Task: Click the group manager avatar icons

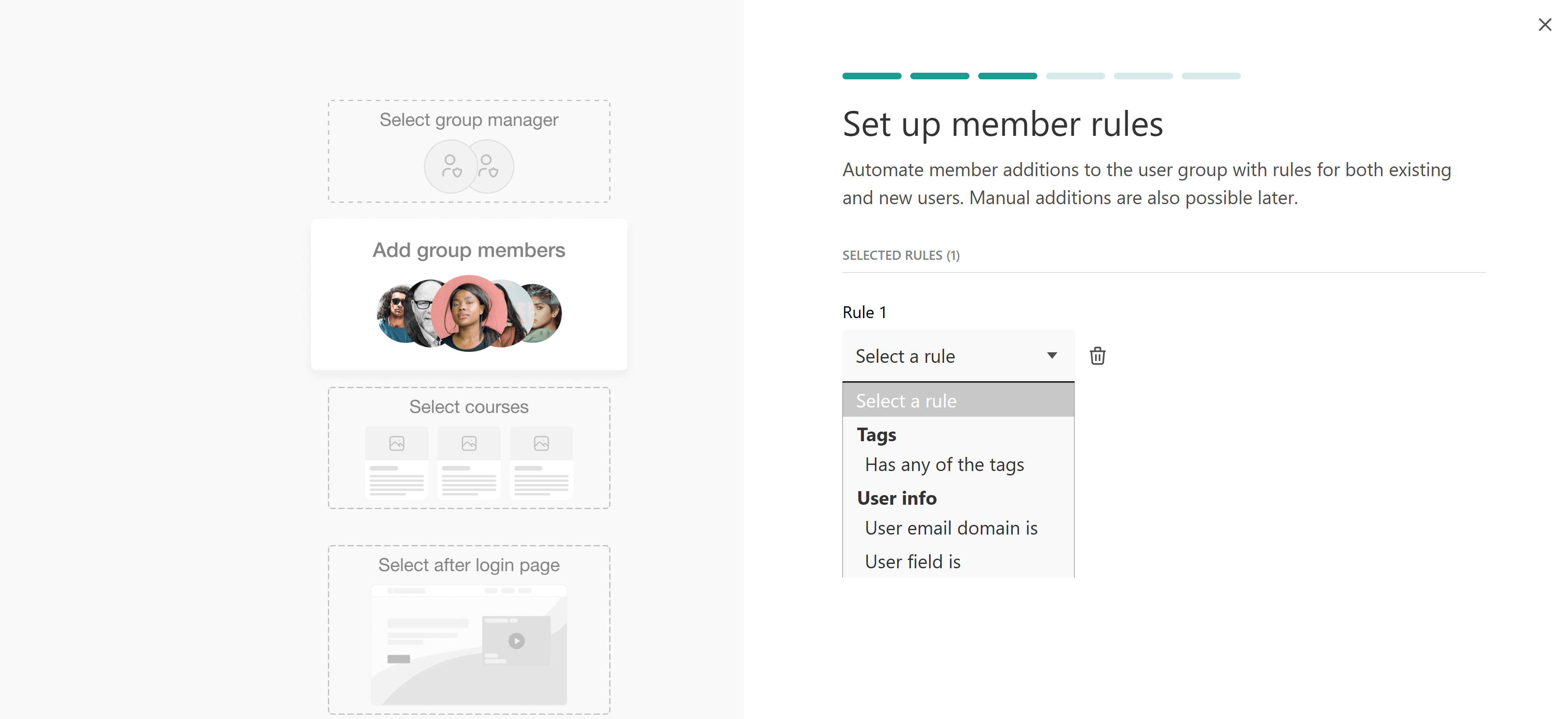Action: coord(469,166)
